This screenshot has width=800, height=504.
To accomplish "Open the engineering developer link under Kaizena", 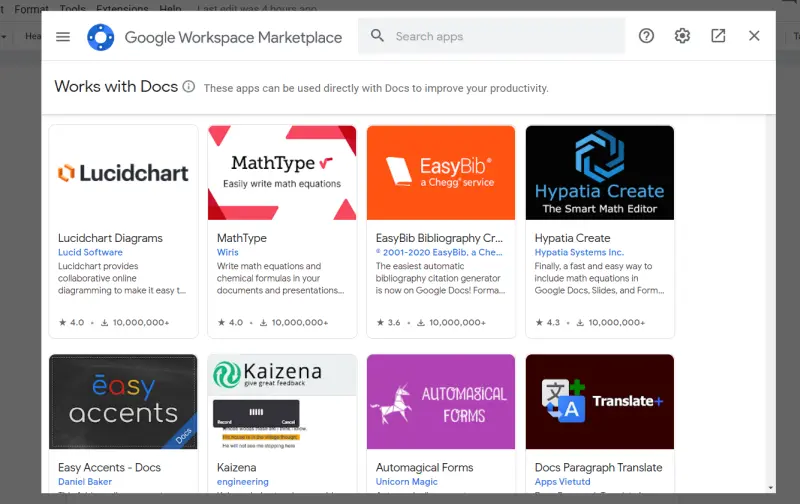I will click(242, 482).
